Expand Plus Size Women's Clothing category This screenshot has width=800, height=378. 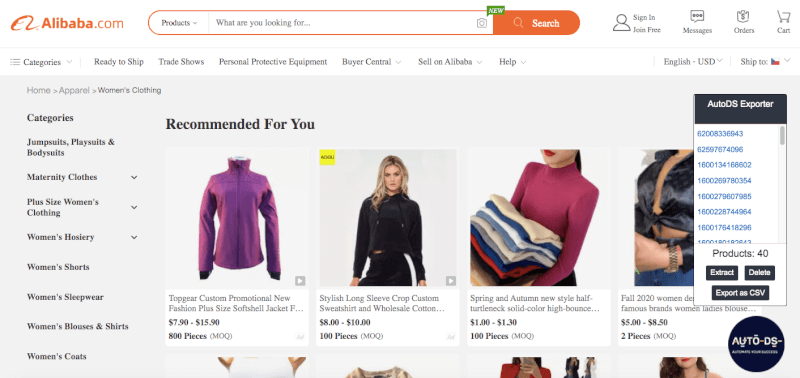134,208
